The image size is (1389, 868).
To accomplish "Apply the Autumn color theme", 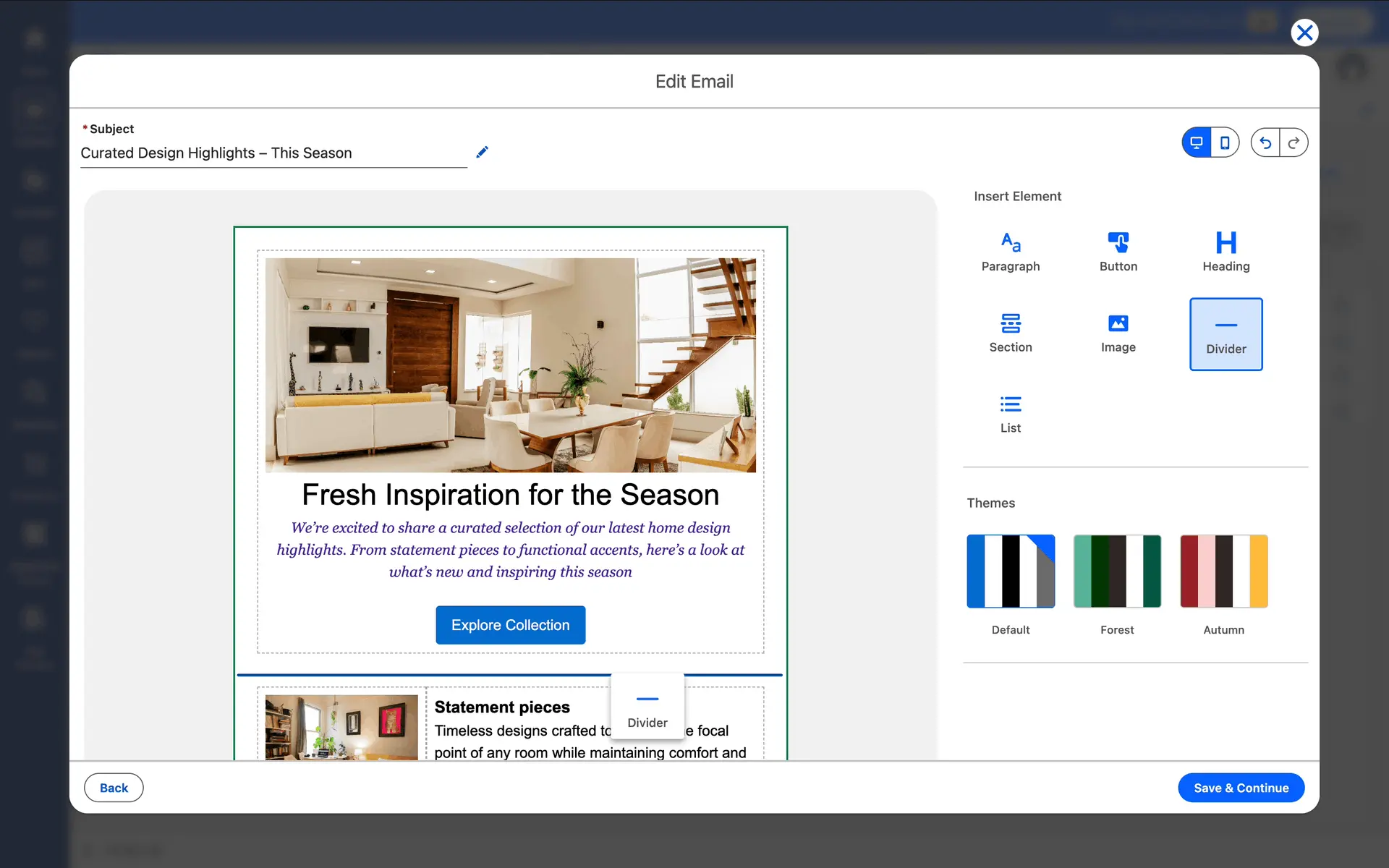I will (1223, 571).
